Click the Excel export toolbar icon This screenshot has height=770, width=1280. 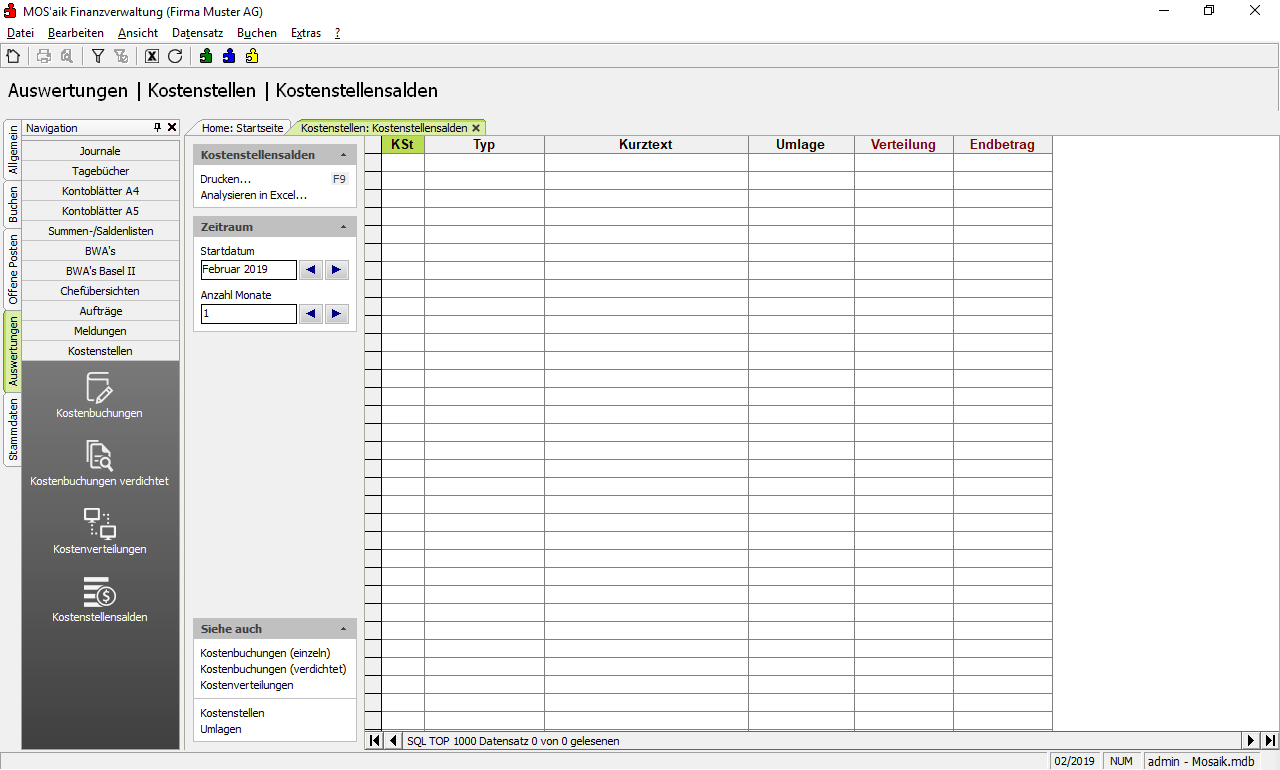[152, 57]
